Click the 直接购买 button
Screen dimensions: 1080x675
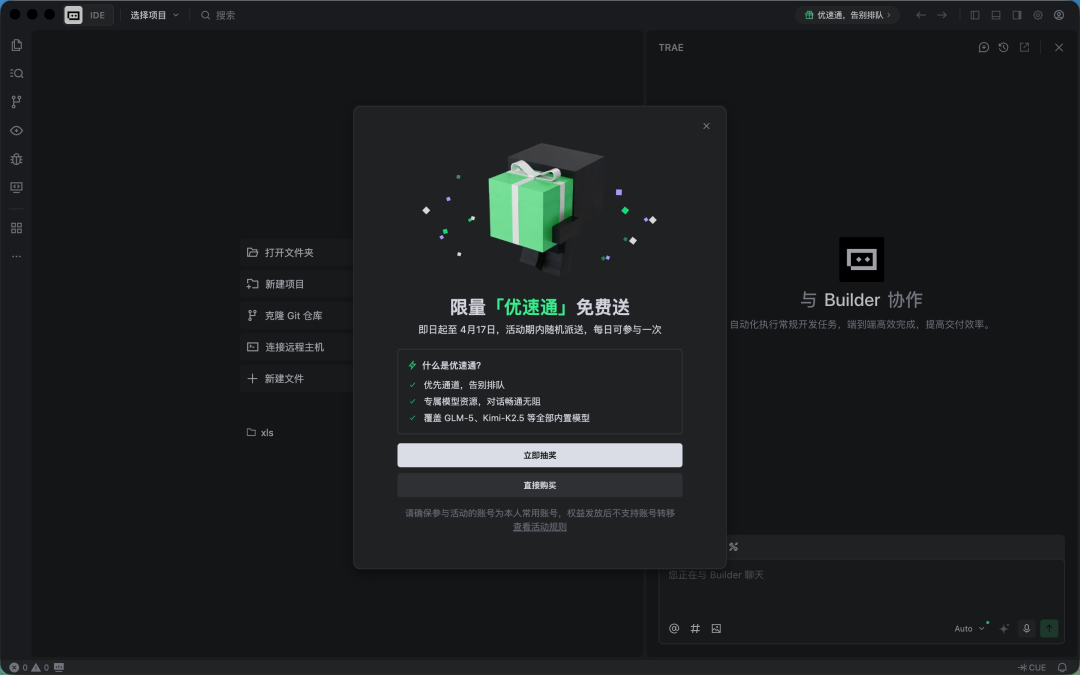tap(540, 486)
